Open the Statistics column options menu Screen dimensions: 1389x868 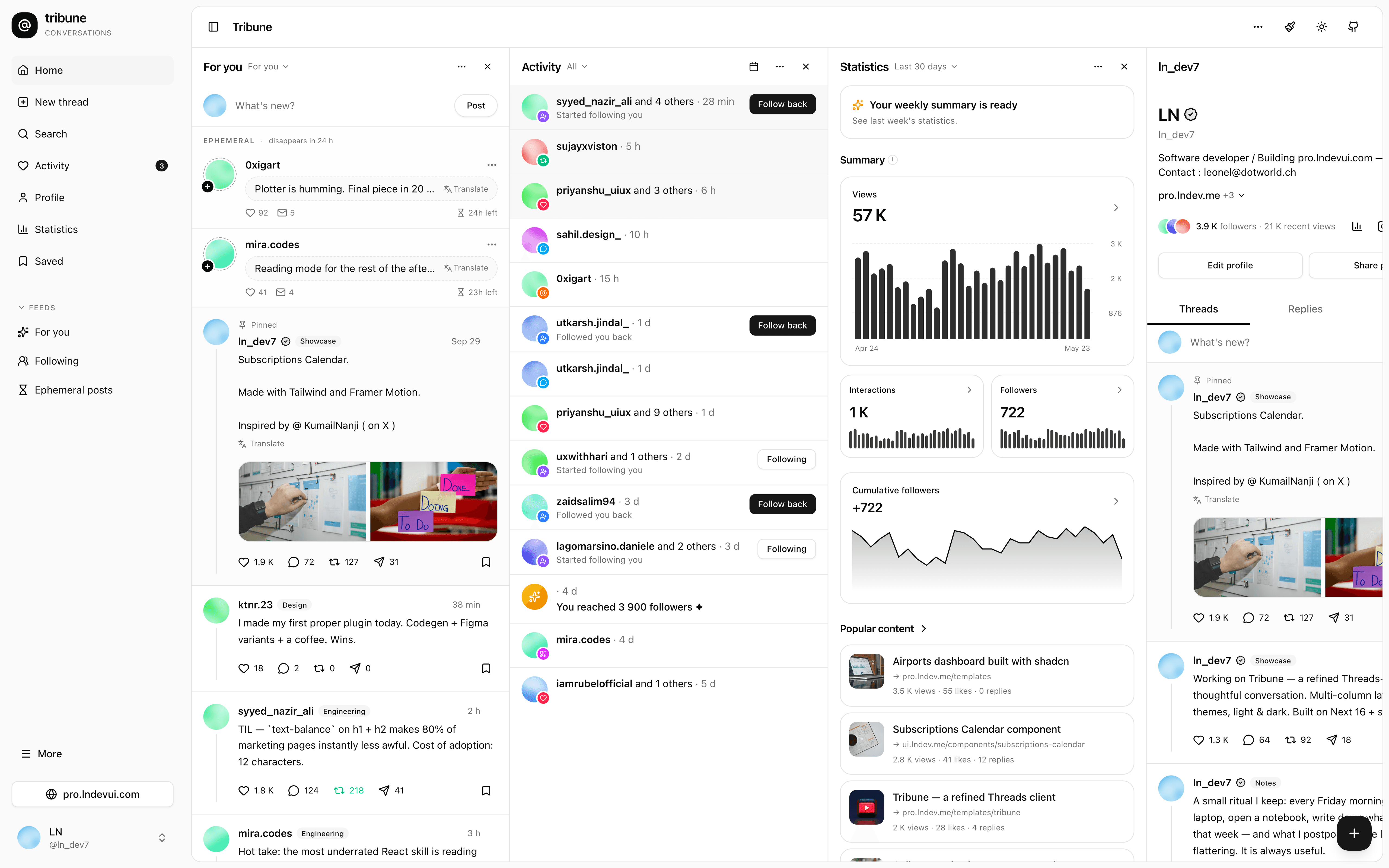tap(1098, 67)
